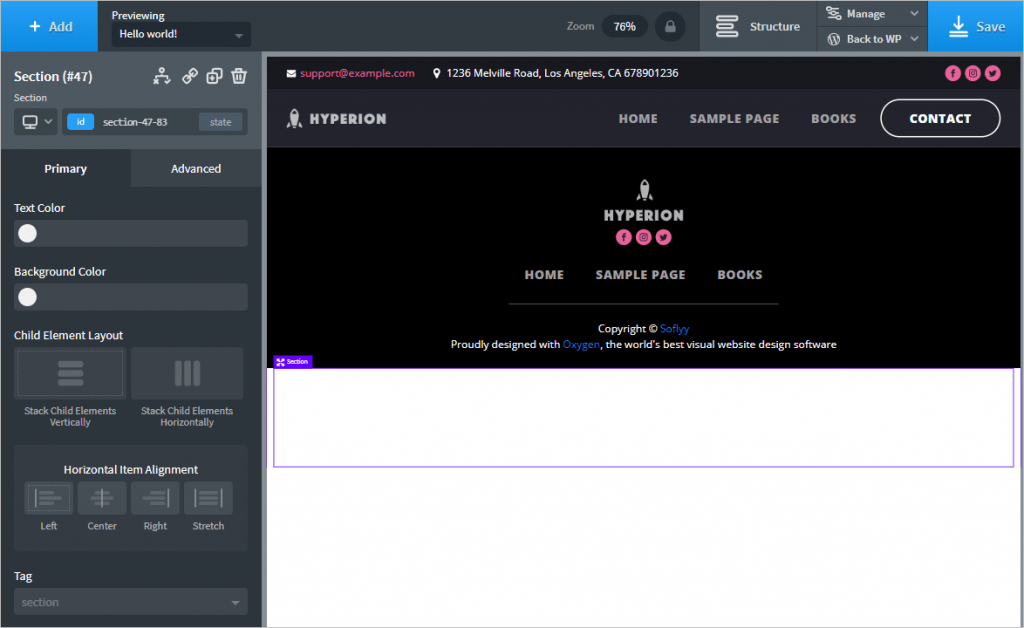Click the state button beside the section id

pyautogui.click(x=220, y=120)
